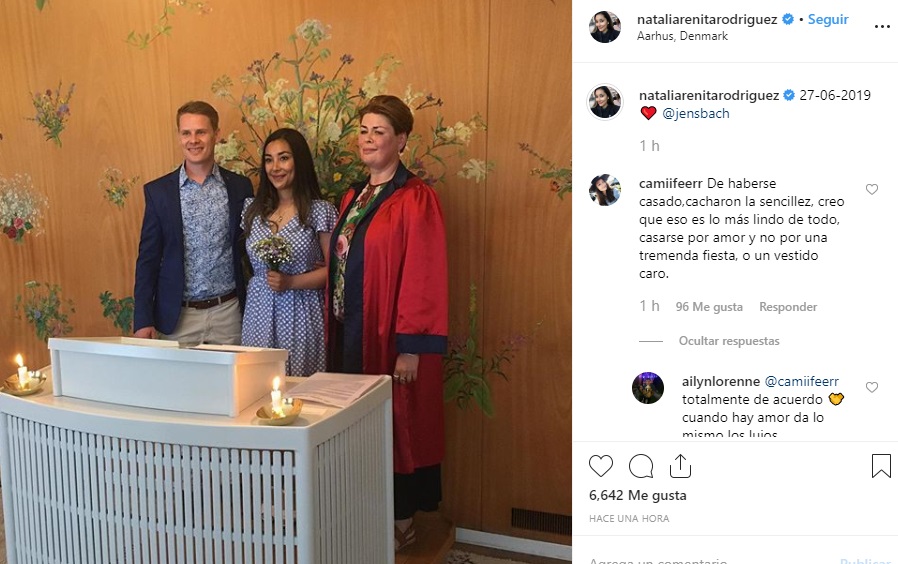Like camiifeerr's comment heart

[872, 190]
